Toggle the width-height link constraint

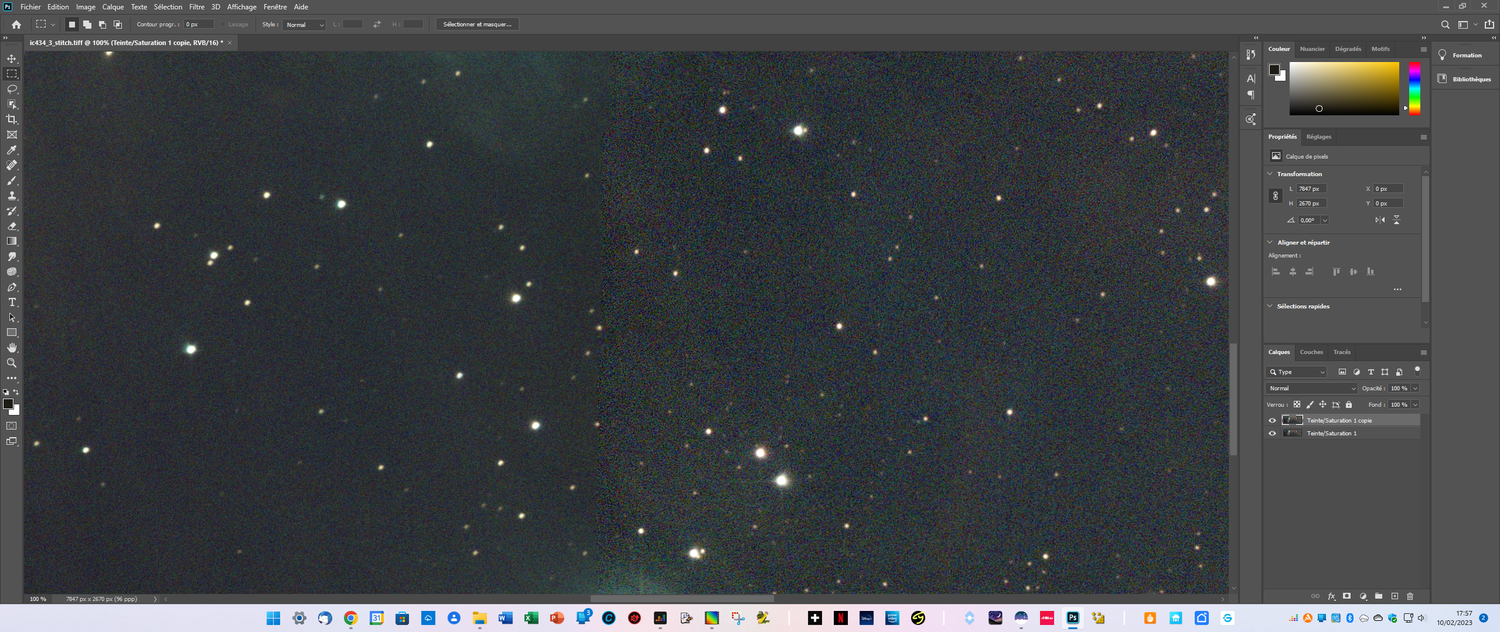pyautogui.click(x=1275, y=196)
